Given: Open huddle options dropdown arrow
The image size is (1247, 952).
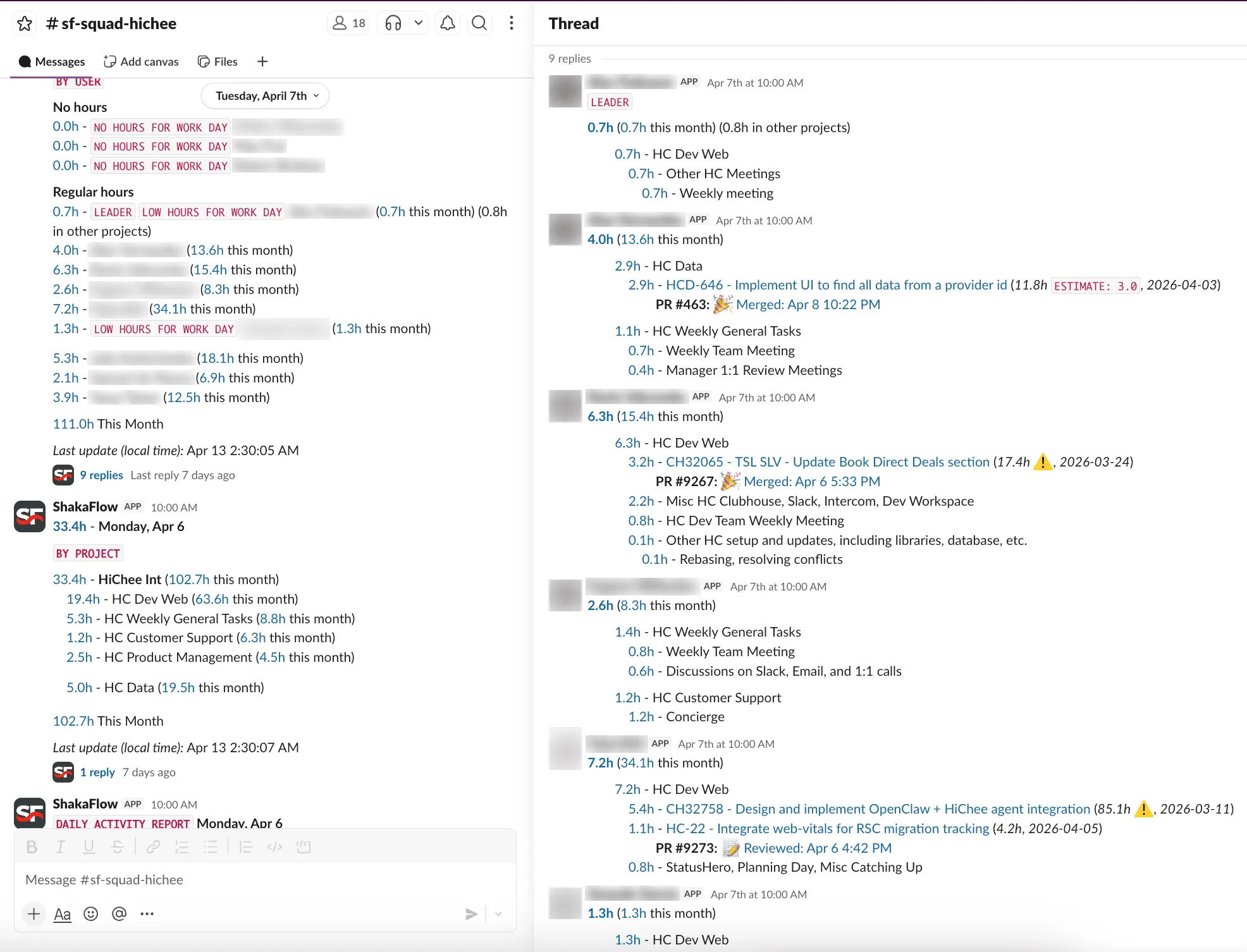Looking at the screenshot, I should pos(419,23).
